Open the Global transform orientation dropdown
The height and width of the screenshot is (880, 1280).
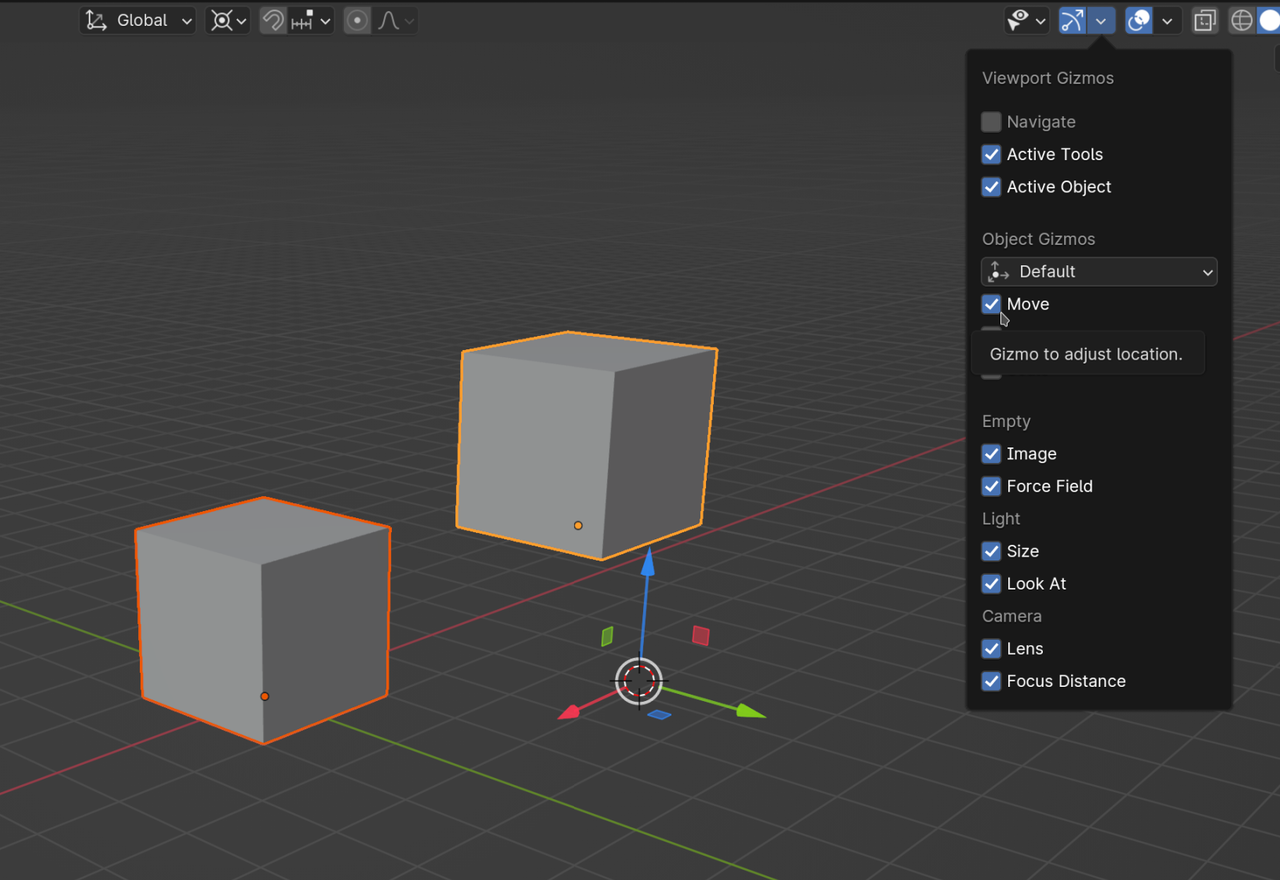[138, 21]
